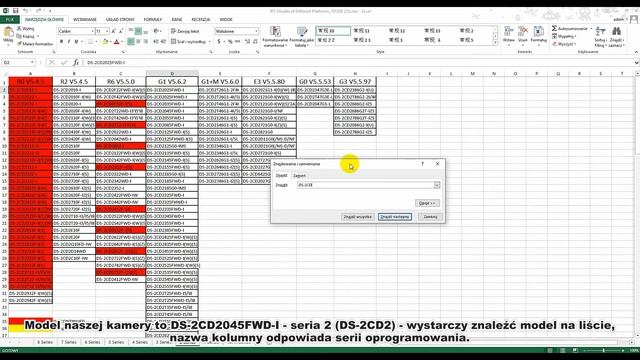This screenshot has height=360, width=640.
Task: Toggle align text right button
Action: pyautogui.click(x=146, y=42)
